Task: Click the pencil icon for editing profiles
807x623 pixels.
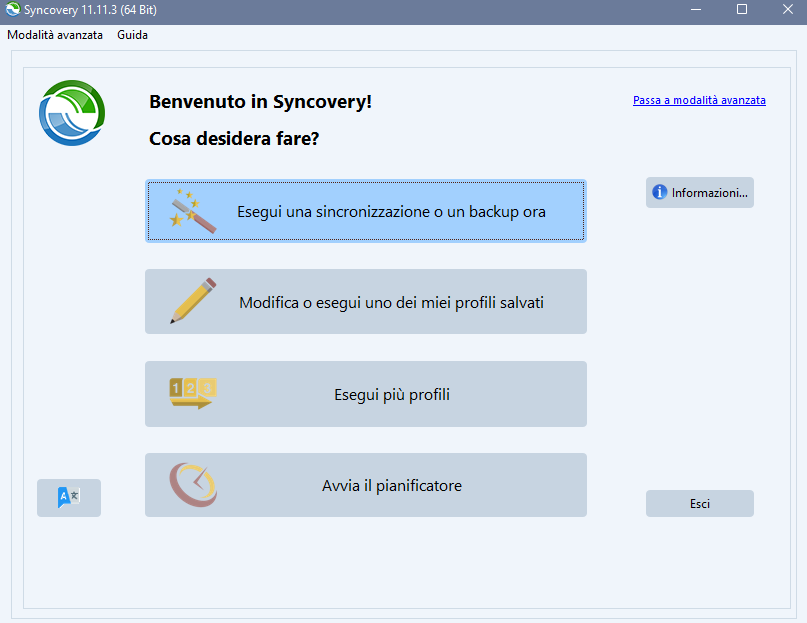Action: pos(193,301)
